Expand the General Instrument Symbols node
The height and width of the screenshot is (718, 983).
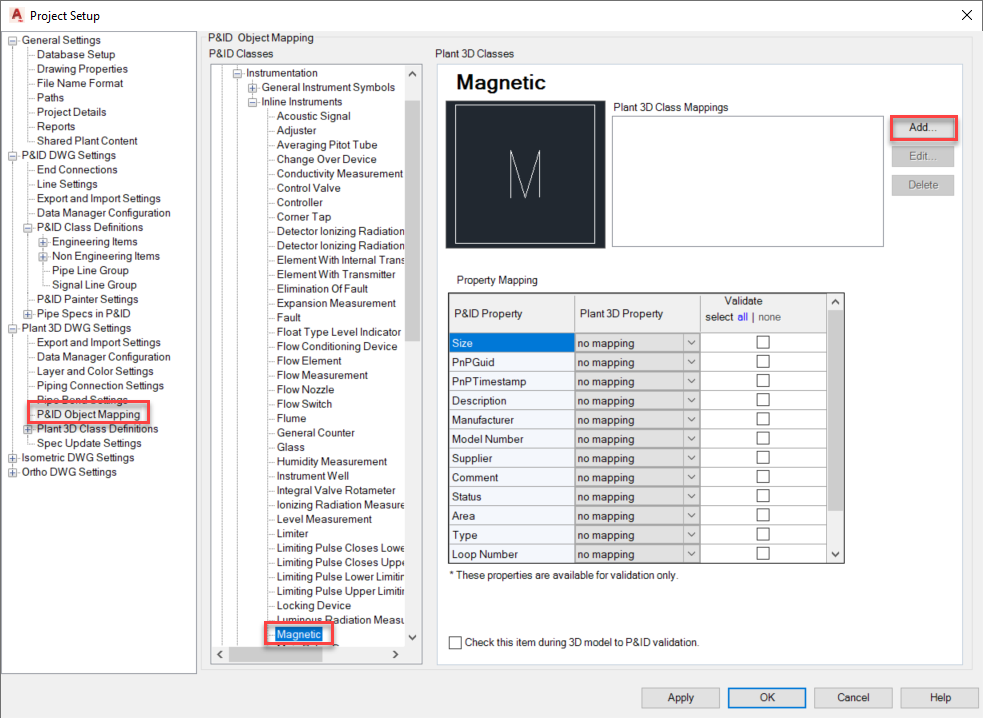point(251,87)
